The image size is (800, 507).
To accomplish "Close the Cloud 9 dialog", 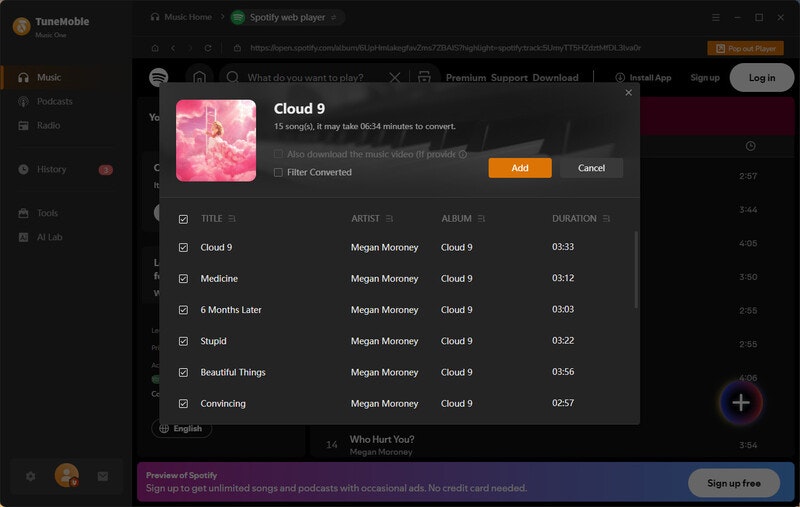I will tap(629, 92).
